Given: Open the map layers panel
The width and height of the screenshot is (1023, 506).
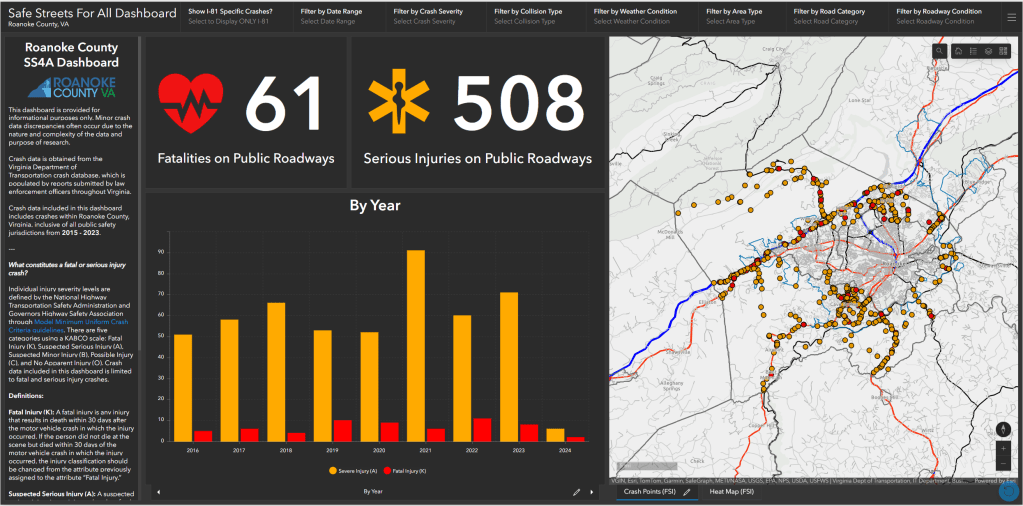Looking at the screenshot, I should pyautogui.click(x=988, y=51).
